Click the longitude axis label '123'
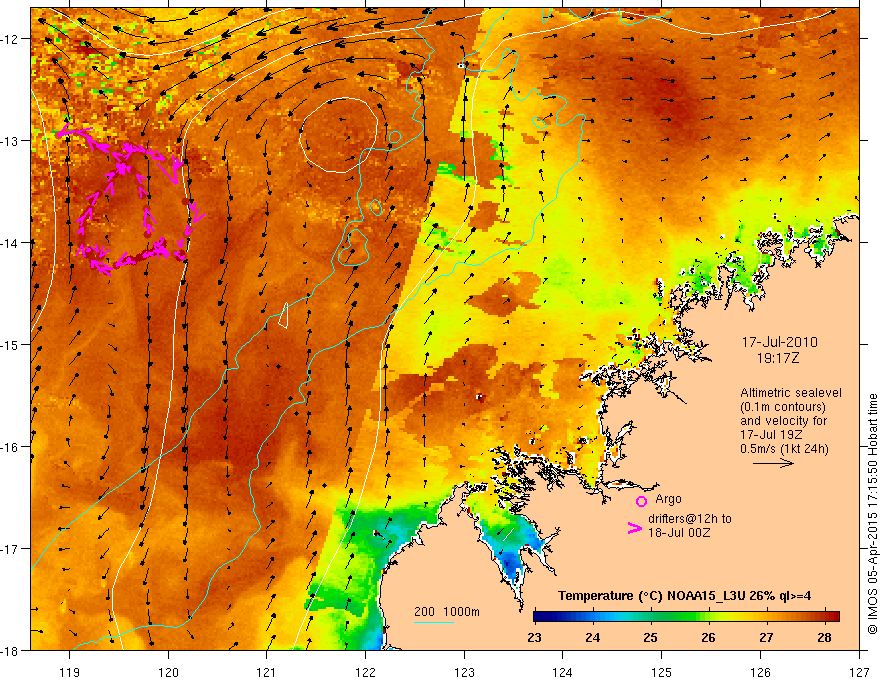880x680 pixels. 464,672
